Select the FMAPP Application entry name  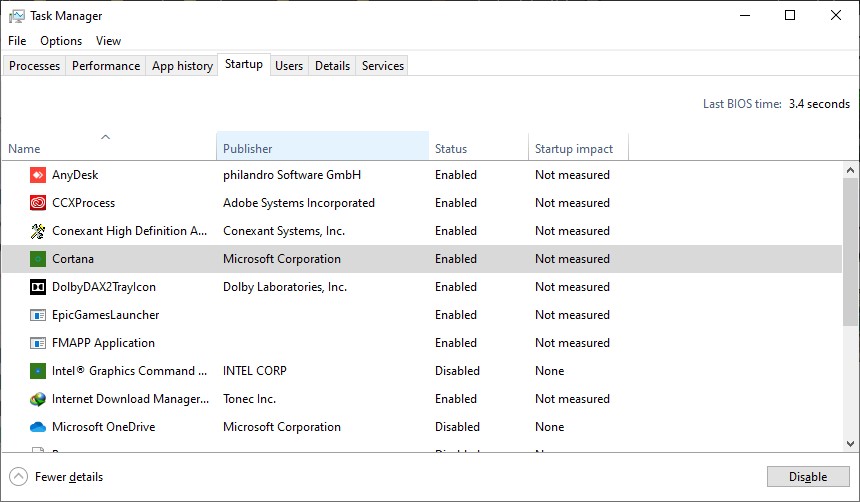point(103,343)
